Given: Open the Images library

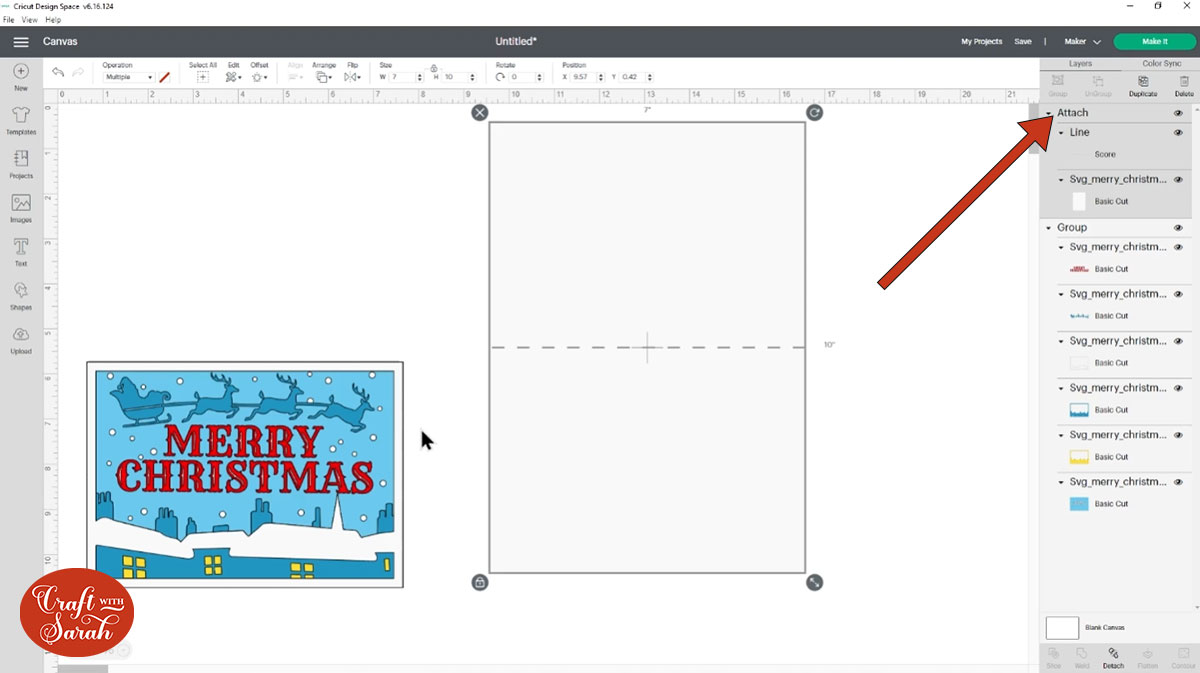Looking at the screenshot, I should point(21,208).
